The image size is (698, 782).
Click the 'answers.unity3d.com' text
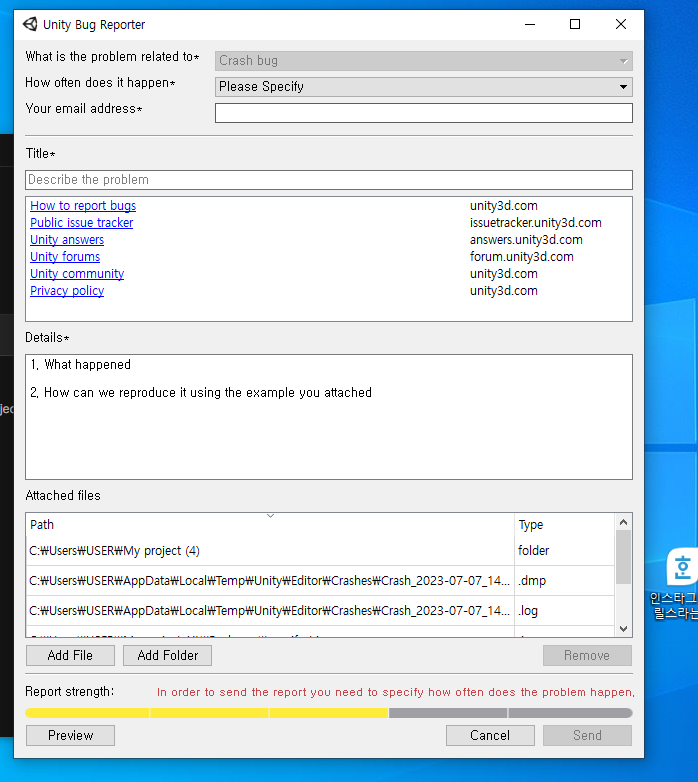click(526, 239)
